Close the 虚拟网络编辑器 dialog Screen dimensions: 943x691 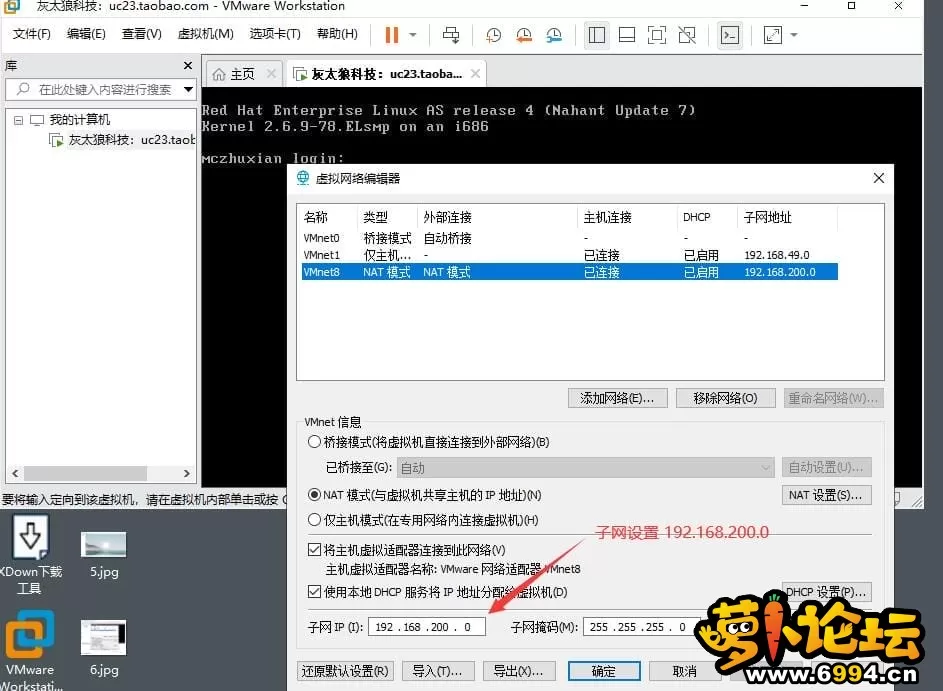pos(879,178)
